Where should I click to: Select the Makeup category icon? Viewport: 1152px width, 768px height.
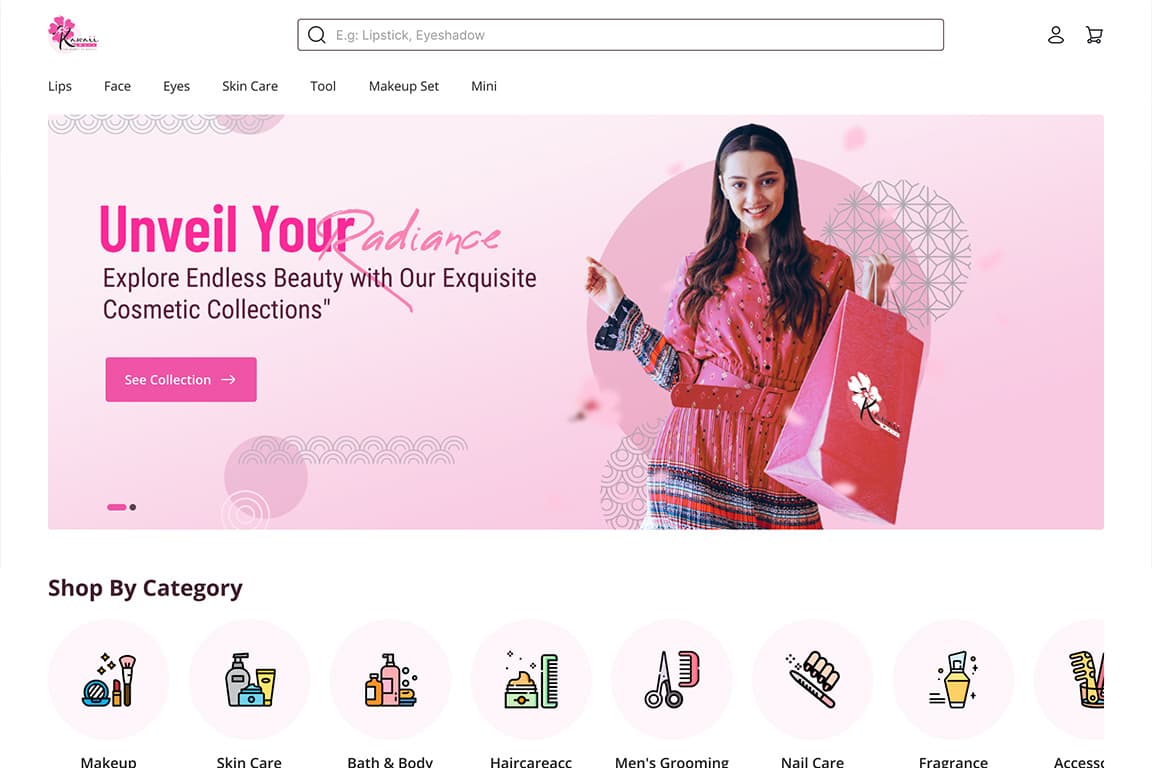pyautogui.click(x=108, y=680)
